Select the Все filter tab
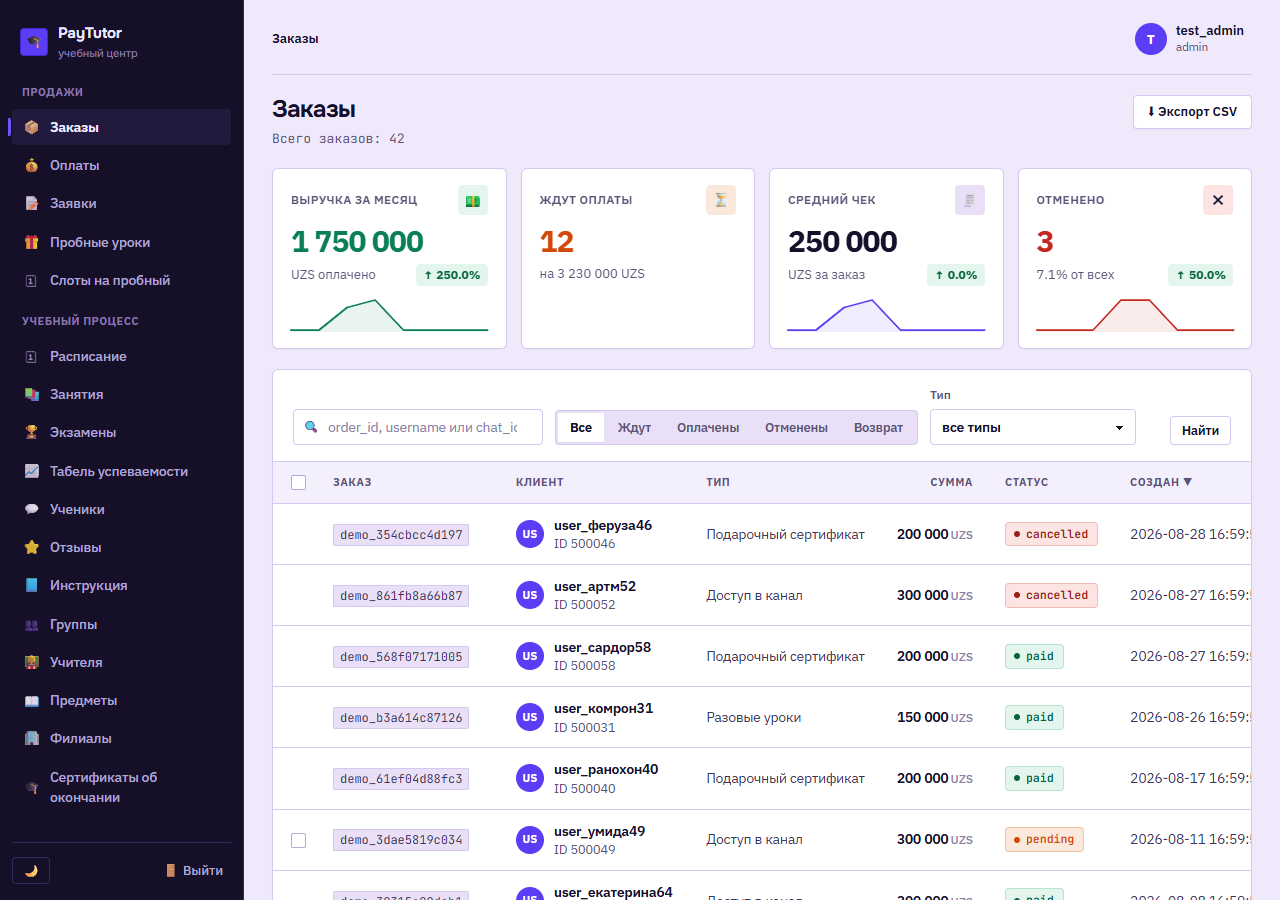 coord(581,427)
